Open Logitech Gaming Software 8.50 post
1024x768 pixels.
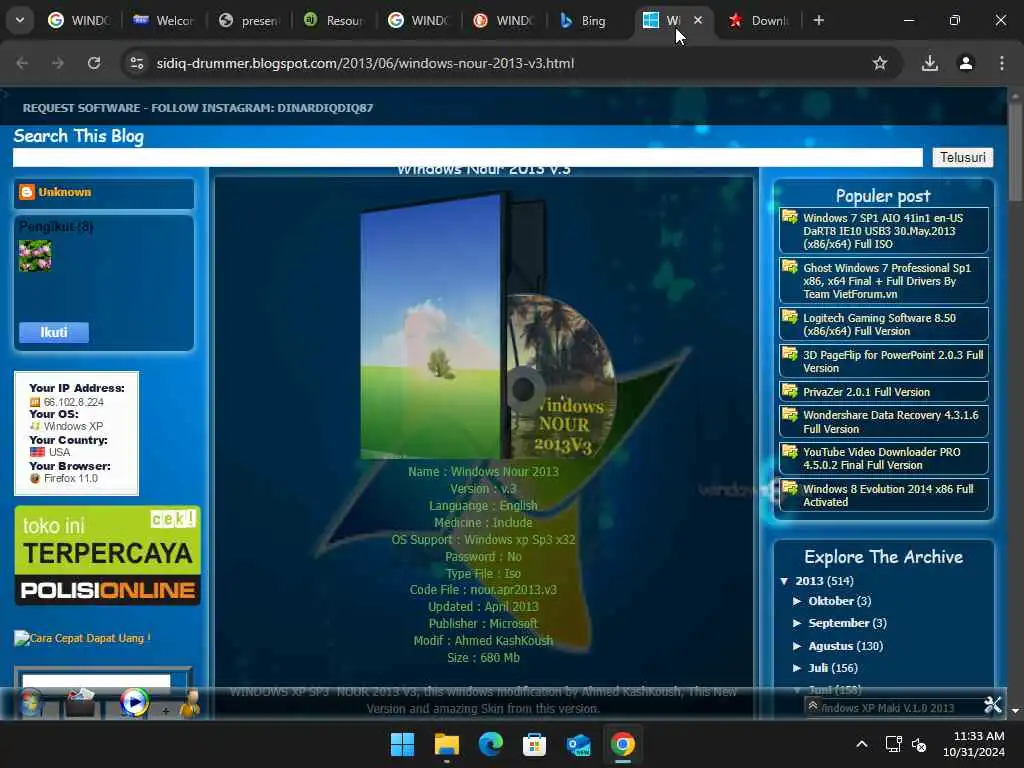(879, 325)
